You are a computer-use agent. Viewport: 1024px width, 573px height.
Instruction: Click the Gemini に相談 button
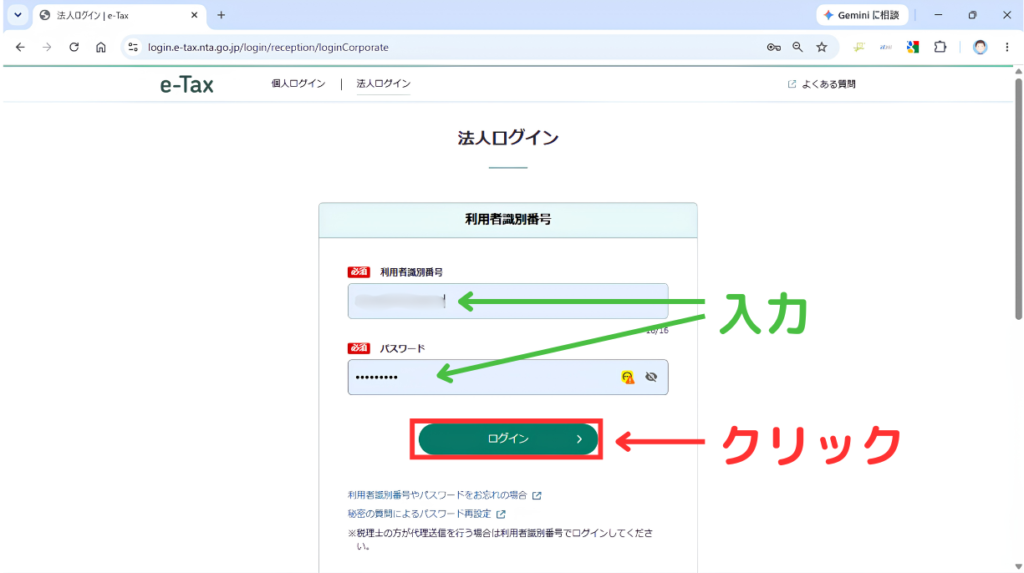tap(862, 15)
